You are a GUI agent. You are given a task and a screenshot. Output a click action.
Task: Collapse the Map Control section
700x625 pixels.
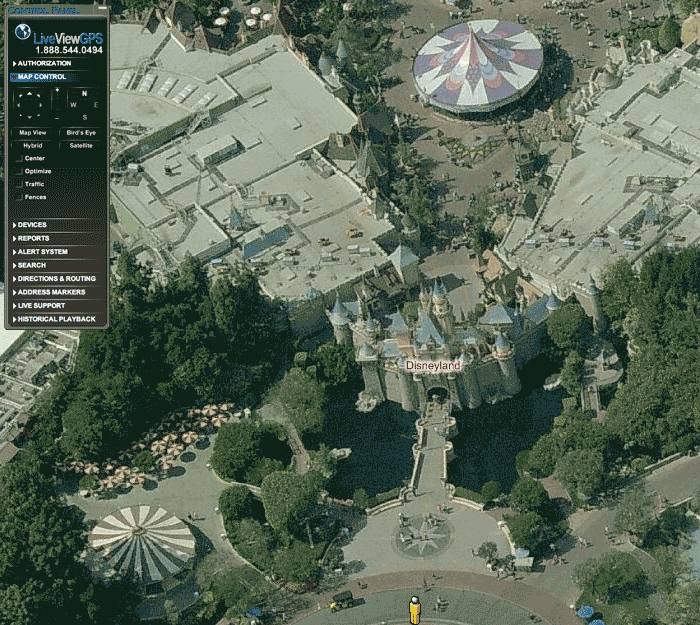[40, 77]
